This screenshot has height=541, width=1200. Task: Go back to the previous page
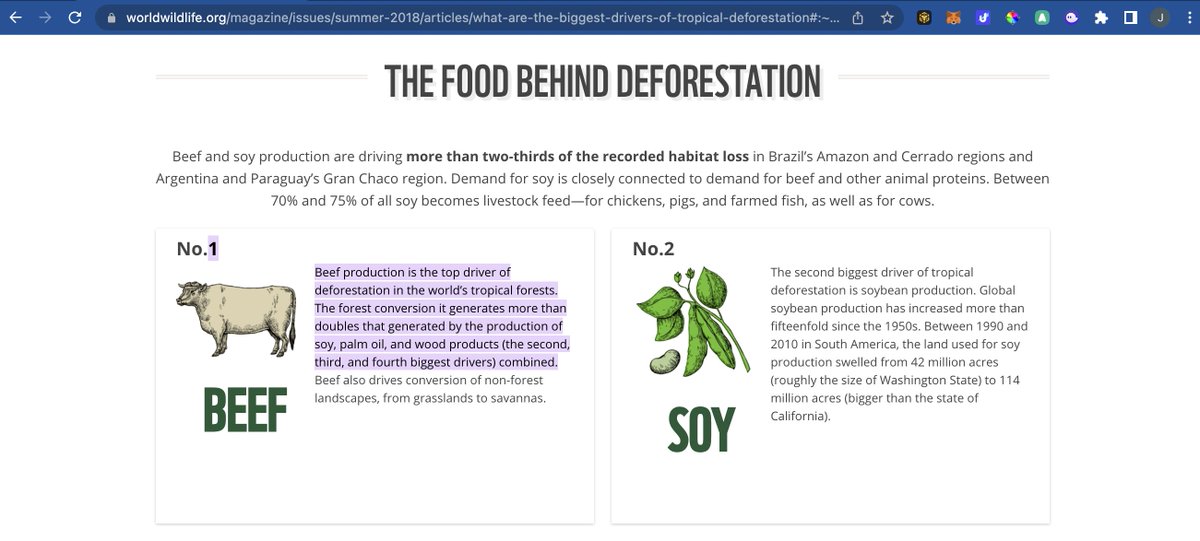[x=16, y=17]
